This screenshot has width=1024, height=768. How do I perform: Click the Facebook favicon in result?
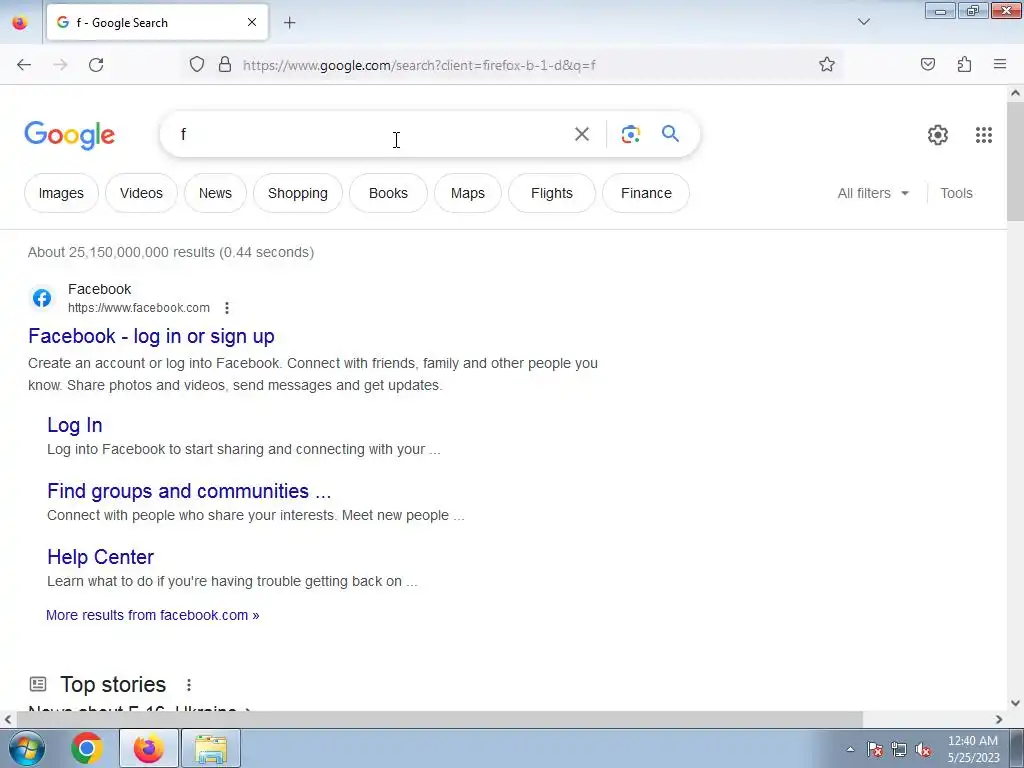click(42, 298)
